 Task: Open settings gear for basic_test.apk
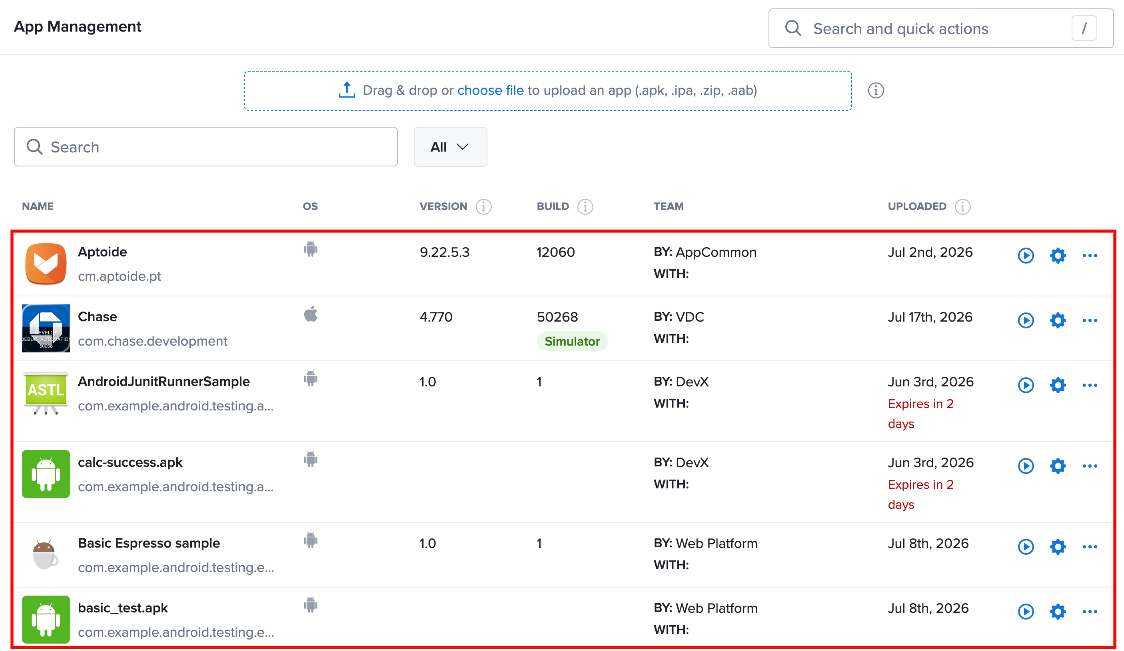1057,612
